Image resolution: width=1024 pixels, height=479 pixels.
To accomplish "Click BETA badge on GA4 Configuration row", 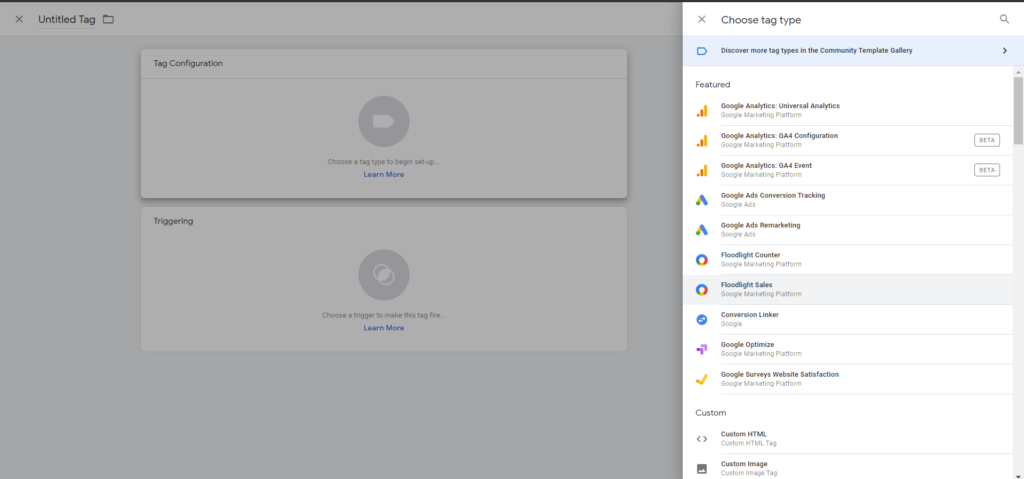I will click(987, 140).
